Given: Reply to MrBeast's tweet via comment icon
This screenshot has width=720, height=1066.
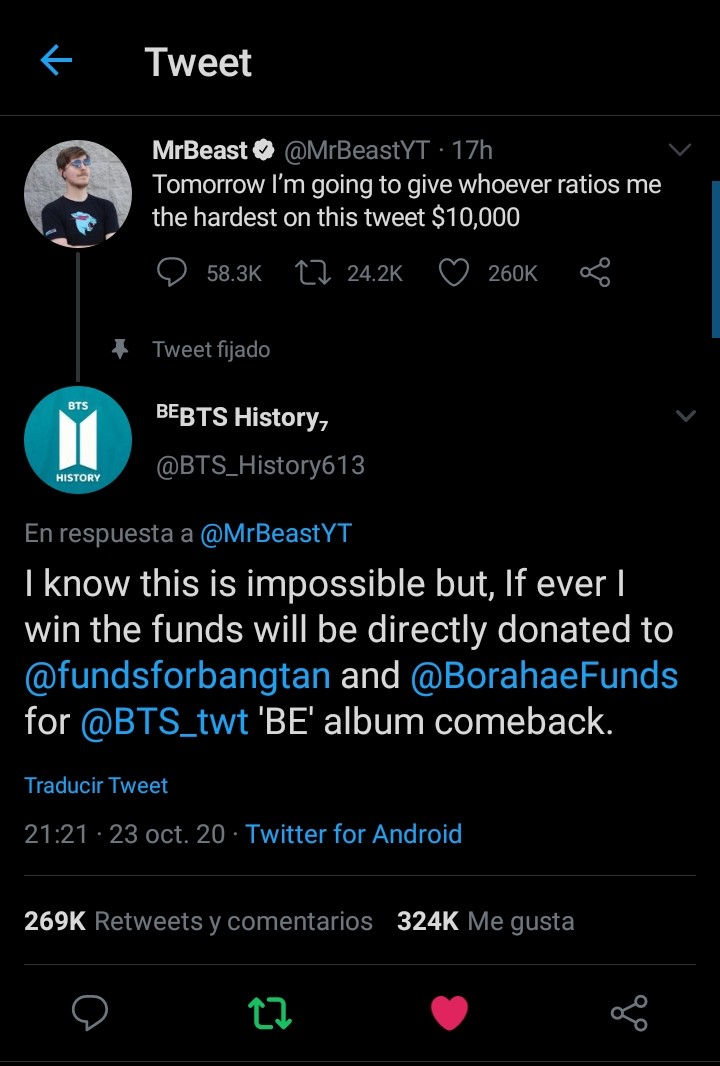Looking at the screenshot, I should click(173, 272).
